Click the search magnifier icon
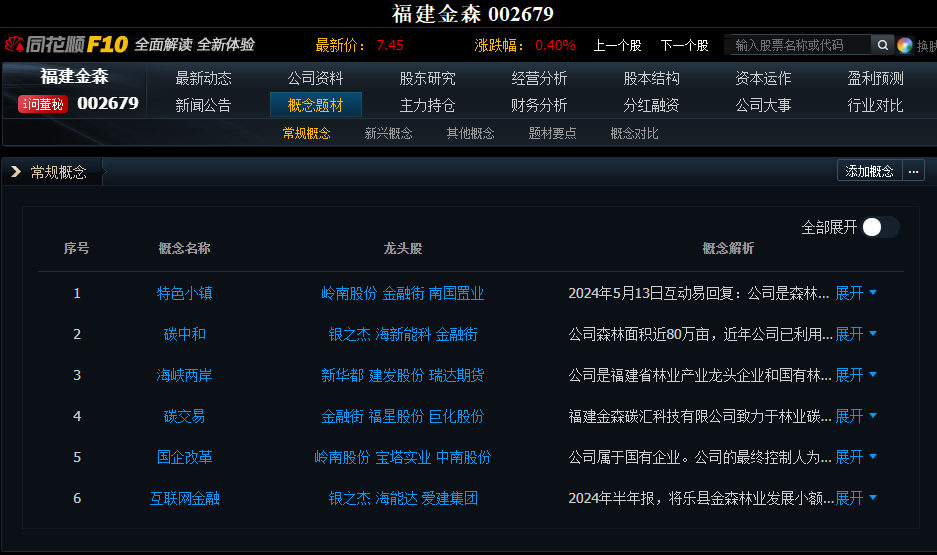 point(882,45)
